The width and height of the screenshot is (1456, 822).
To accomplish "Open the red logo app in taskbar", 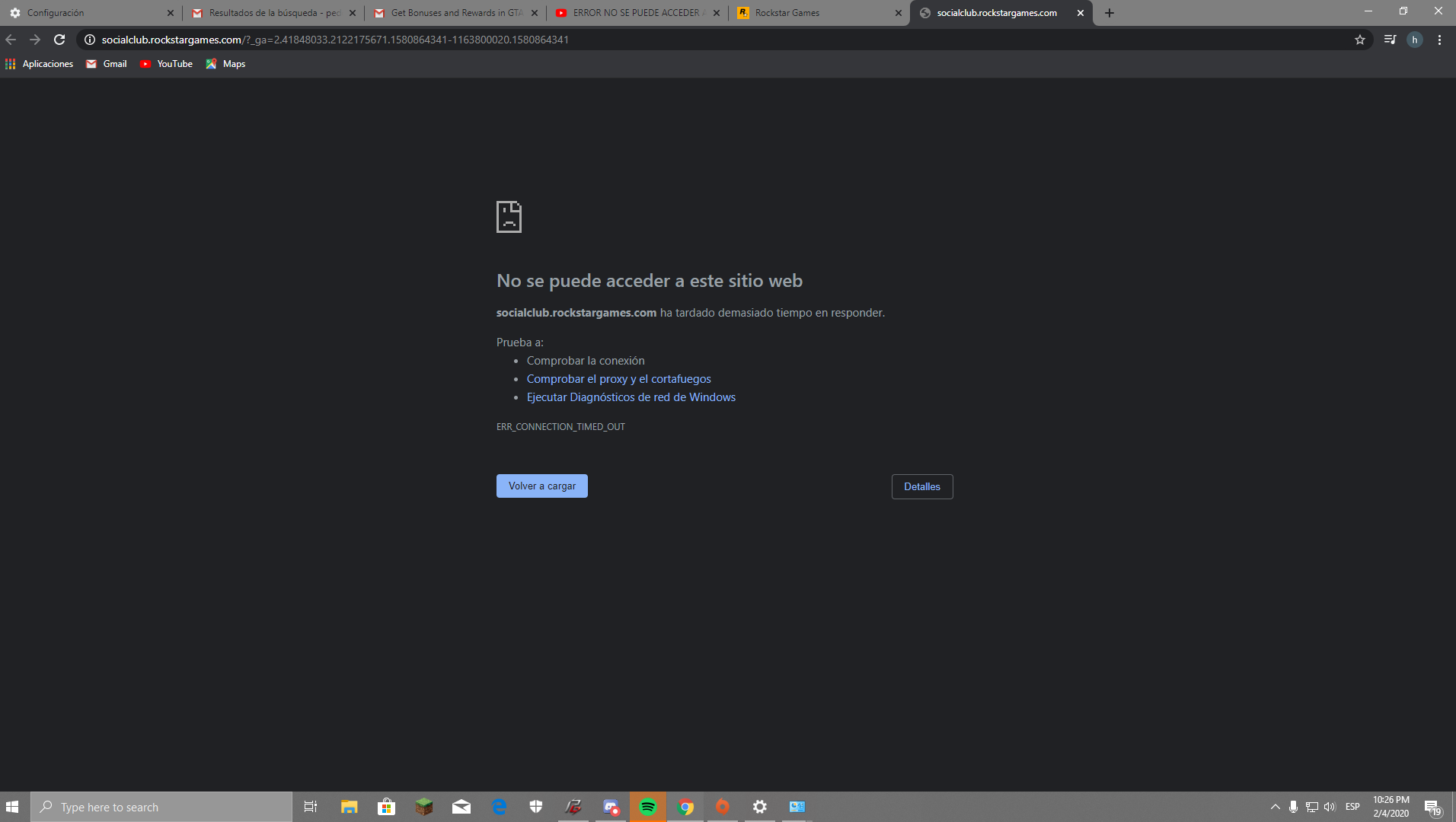I will point(573,807).
